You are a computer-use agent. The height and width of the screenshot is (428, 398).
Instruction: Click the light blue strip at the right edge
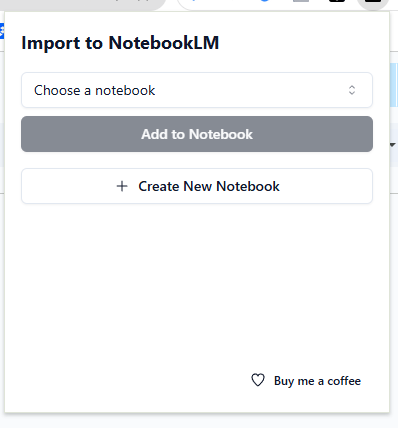tap(394, 85)
